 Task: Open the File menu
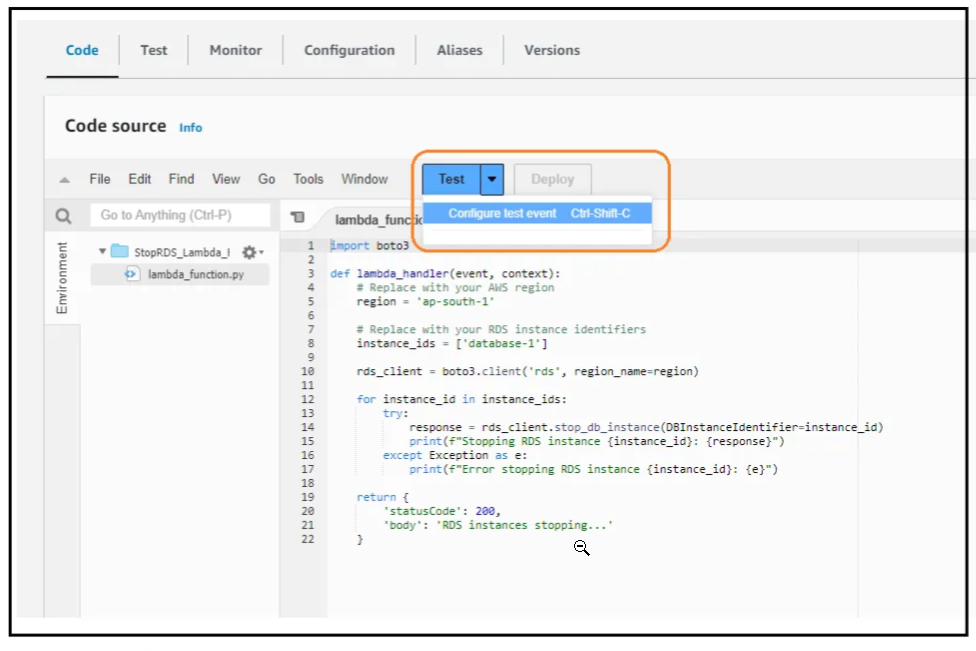100,179
